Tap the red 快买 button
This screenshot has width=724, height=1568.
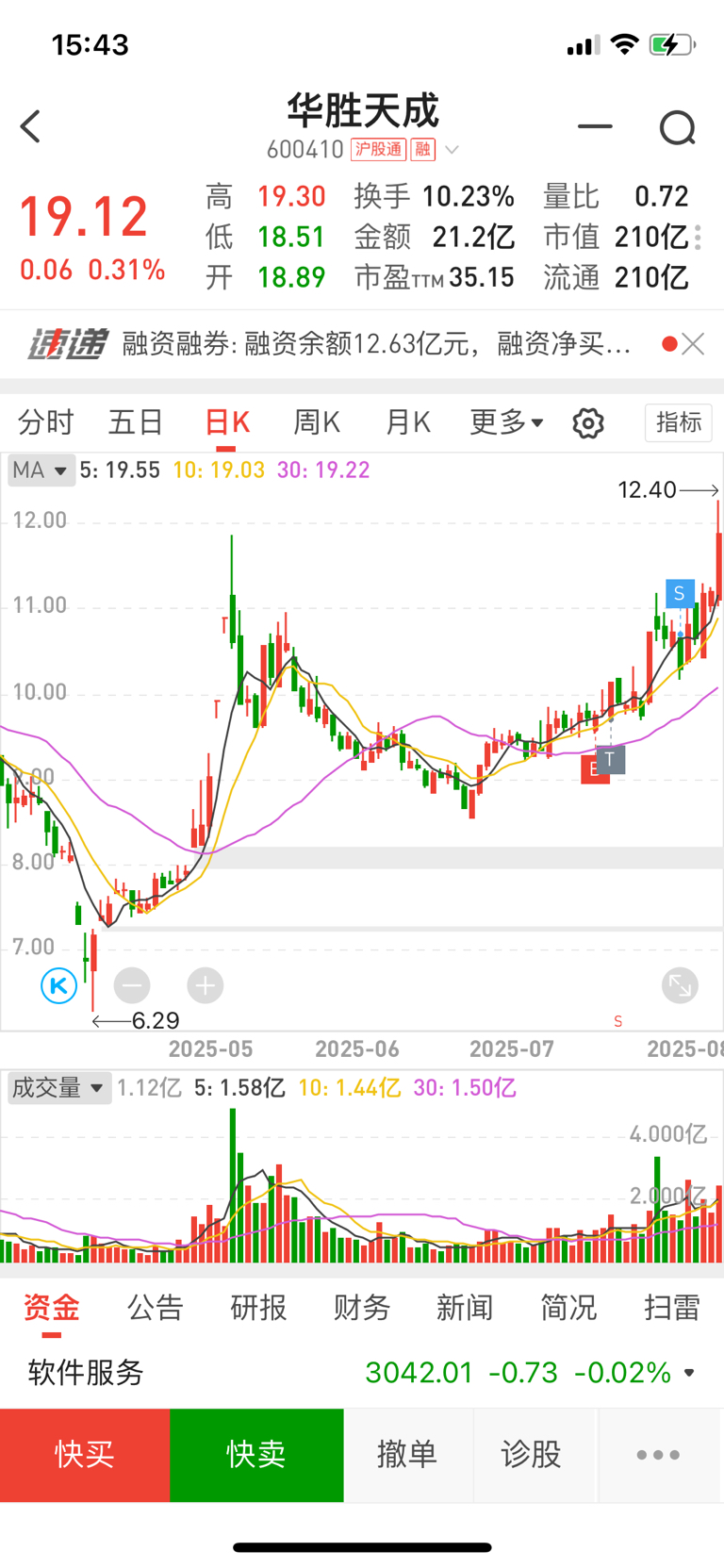(85, 1455)
